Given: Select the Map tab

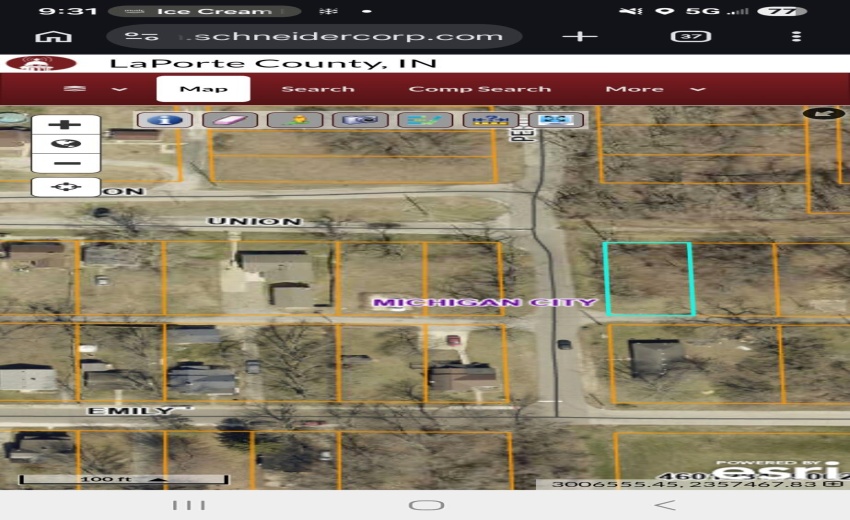Looking at the screenshot, I should click(x=203, y=89).
